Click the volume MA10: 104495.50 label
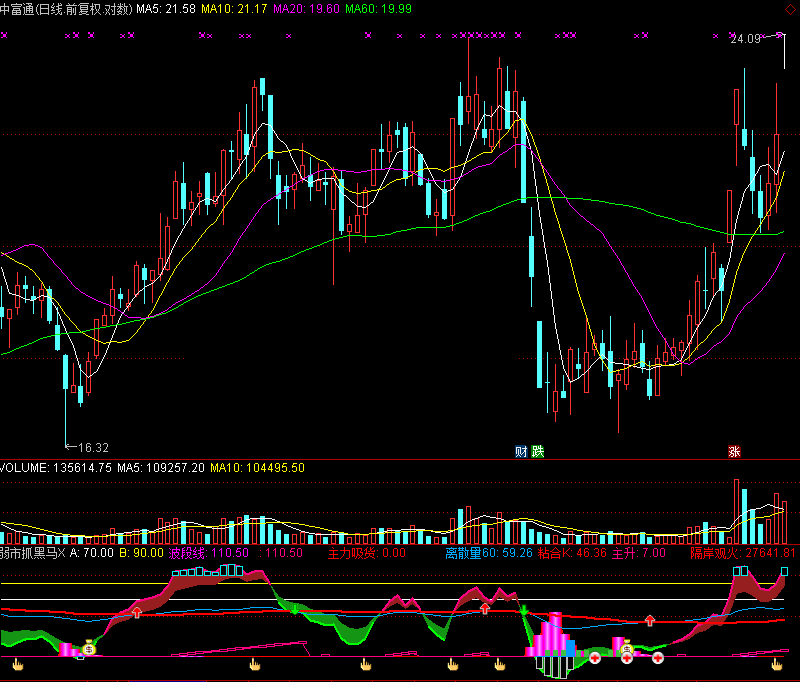The width and height of the screenshot is (800, 682). (x=258, y=468)
